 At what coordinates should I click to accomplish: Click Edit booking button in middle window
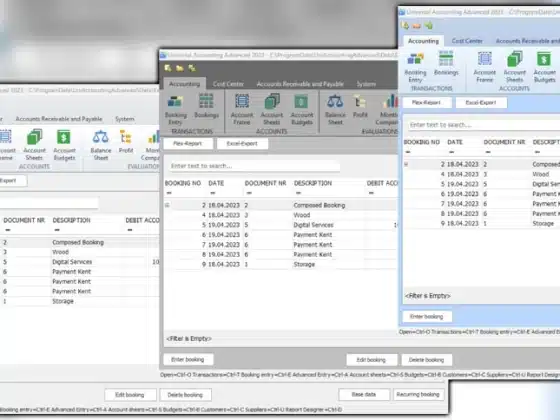(x=371, y=360)
